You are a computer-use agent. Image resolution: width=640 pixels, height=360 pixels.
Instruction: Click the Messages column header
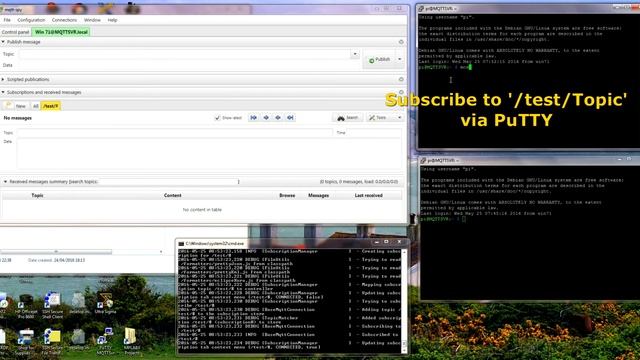318,196
